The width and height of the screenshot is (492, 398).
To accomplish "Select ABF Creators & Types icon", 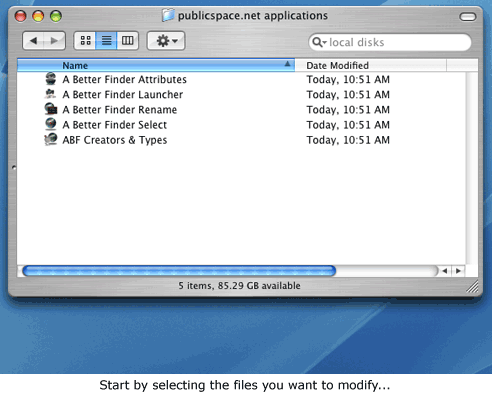I will pyautogui.click(x=51, y=139).
